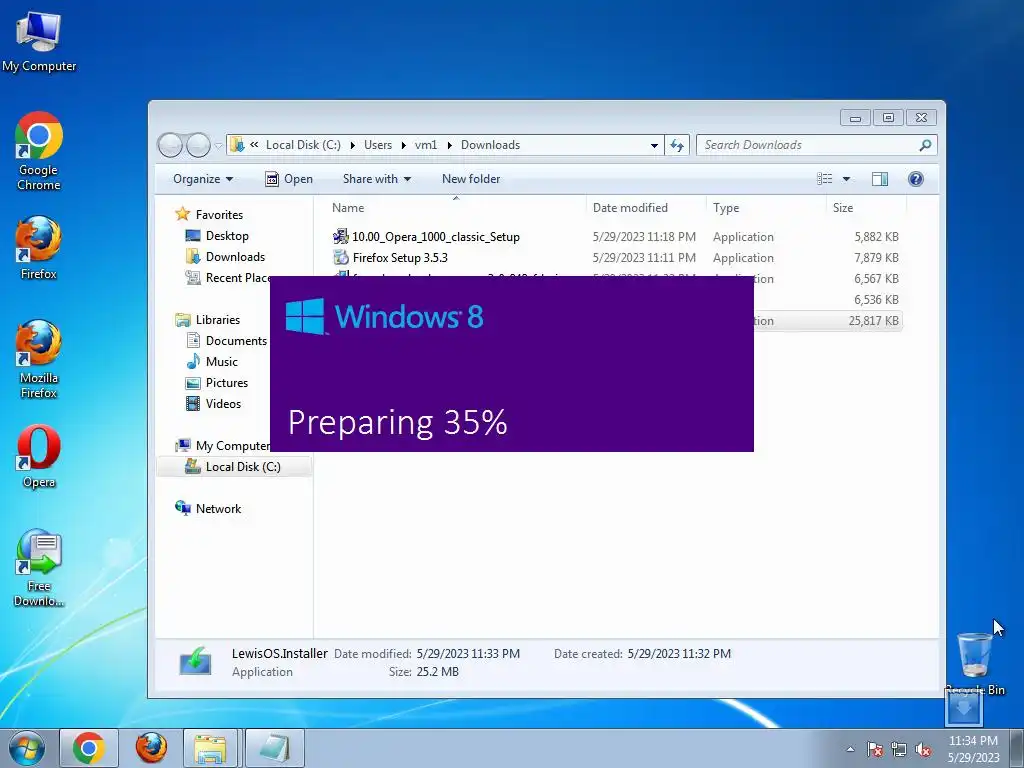This screenshot has width=1024, height=768.
Task: Open the Opera desktop shortcut
Action: (x=39, y=456)
